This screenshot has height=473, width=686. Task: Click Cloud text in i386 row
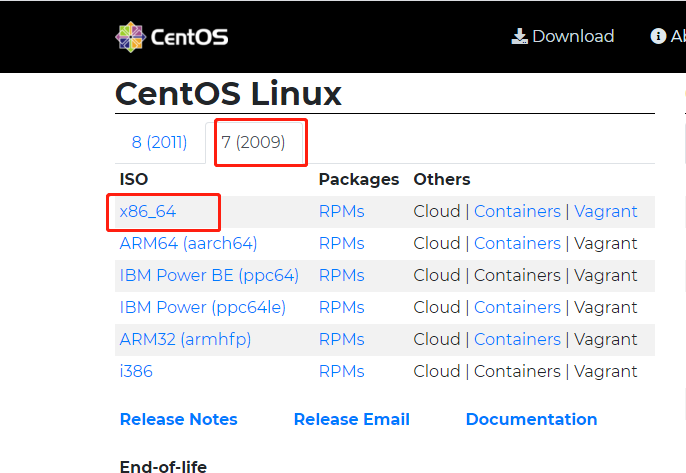(437, 371)
